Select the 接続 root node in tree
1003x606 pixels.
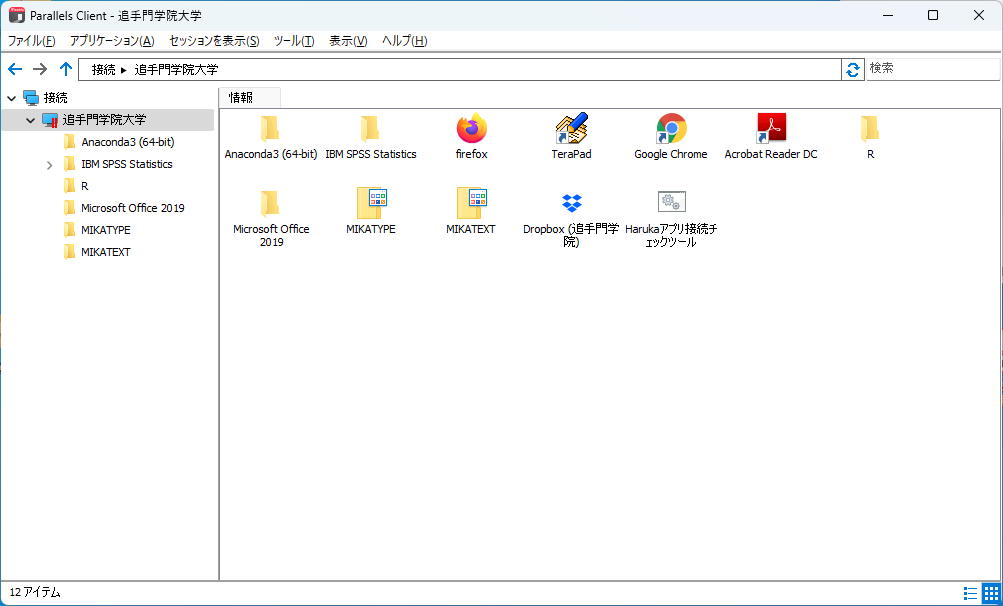[56, 98]
